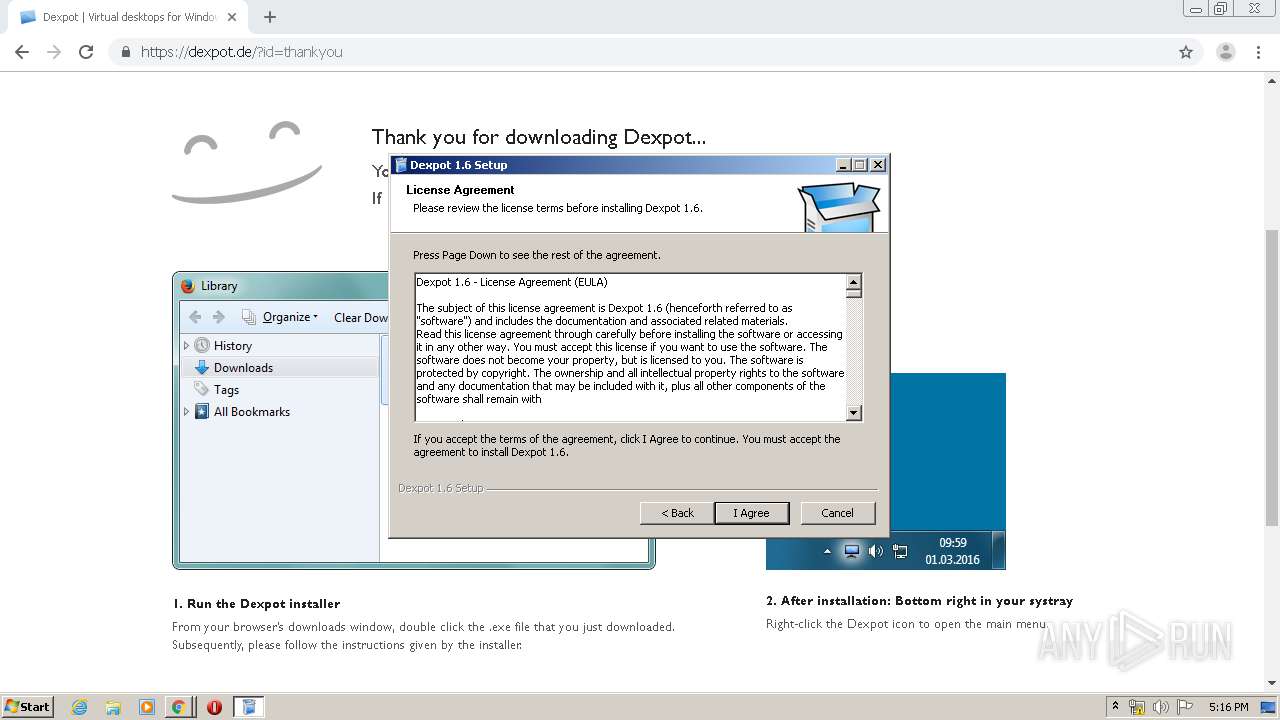Close the Dexpot browser tab
Screen dimensions: 1280x720
tap(232, 17)
